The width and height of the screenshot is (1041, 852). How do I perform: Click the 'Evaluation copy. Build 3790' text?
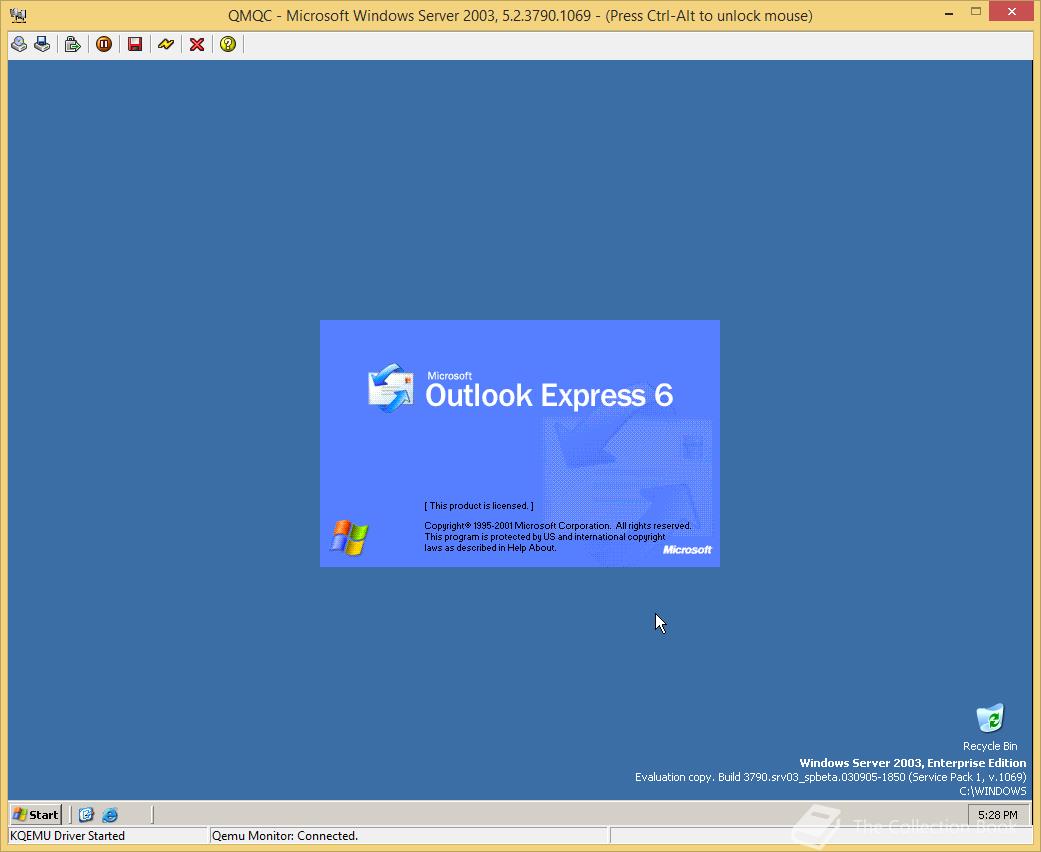831,777
